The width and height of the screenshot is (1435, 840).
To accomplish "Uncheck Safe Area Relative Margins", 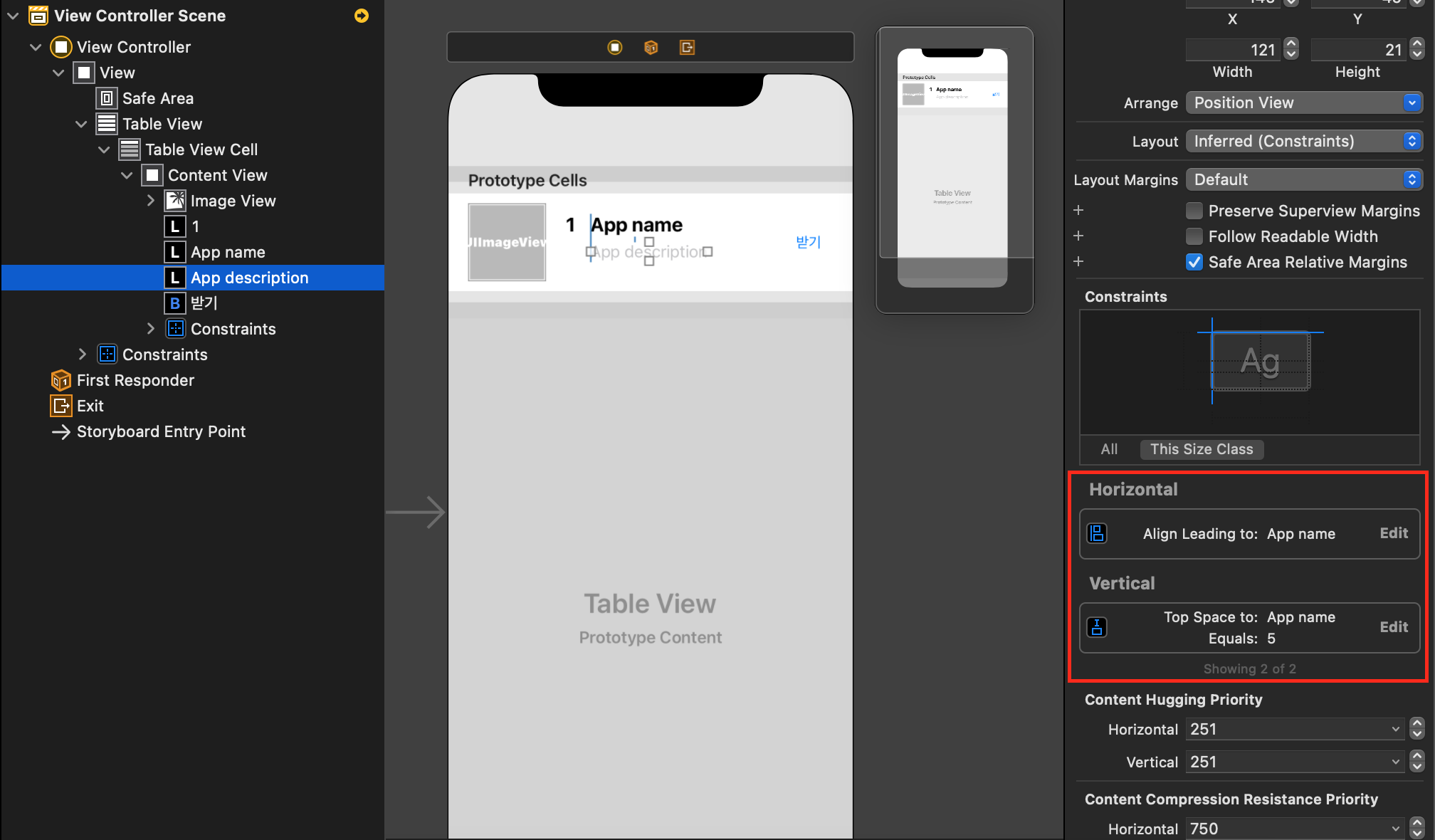I will [x=1194, y=262].
